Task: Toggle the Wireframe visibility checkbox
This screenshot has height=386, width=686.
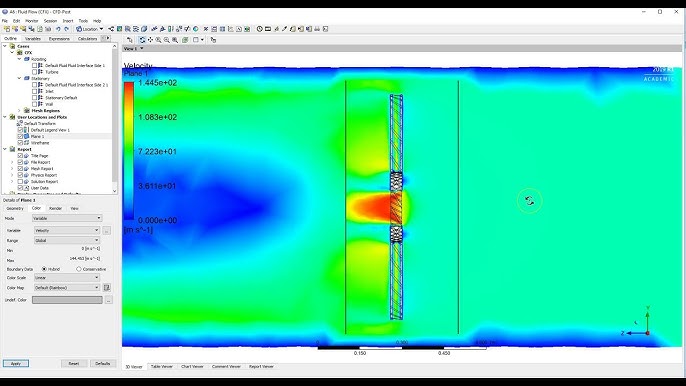Action: tap(20, 143)
